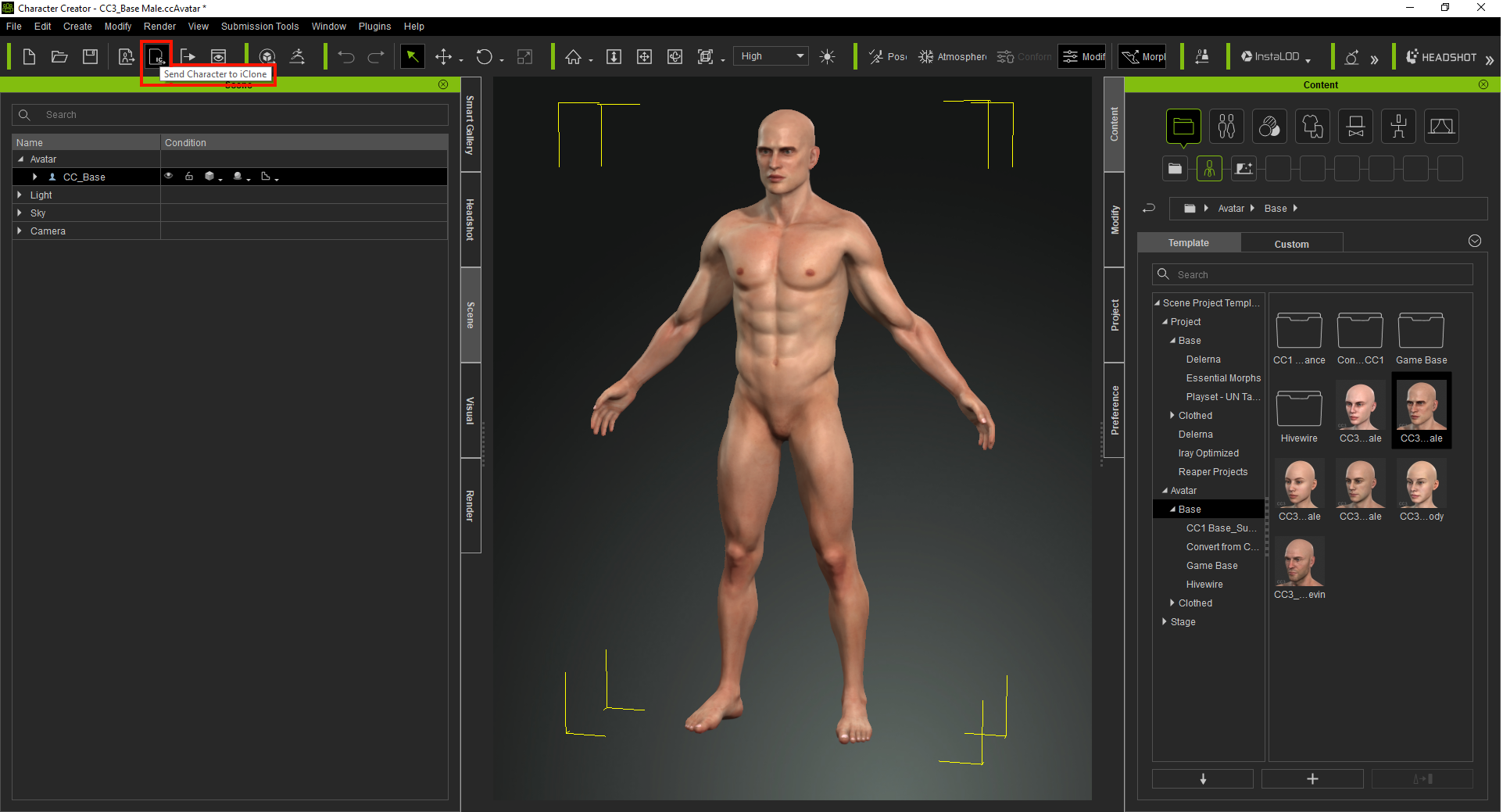
Task: Click inside the Scene search field
Action: click(x=230, y=115)
